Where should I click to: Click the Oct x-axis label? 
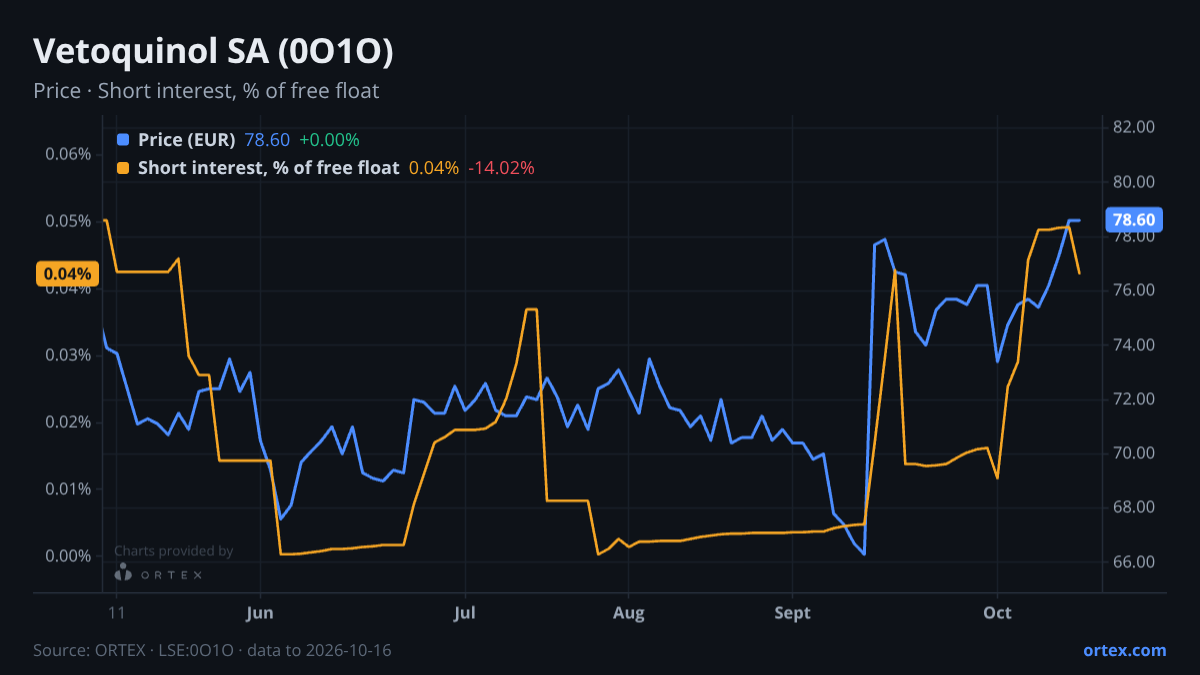[x=997, y=612]
